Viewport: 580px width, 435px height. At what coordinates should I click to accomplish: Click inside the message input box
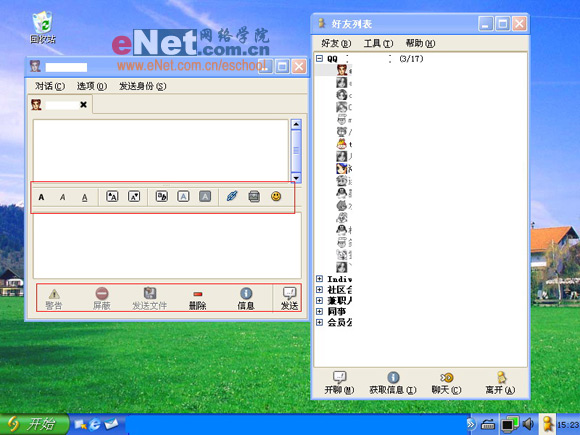point(167,245)
